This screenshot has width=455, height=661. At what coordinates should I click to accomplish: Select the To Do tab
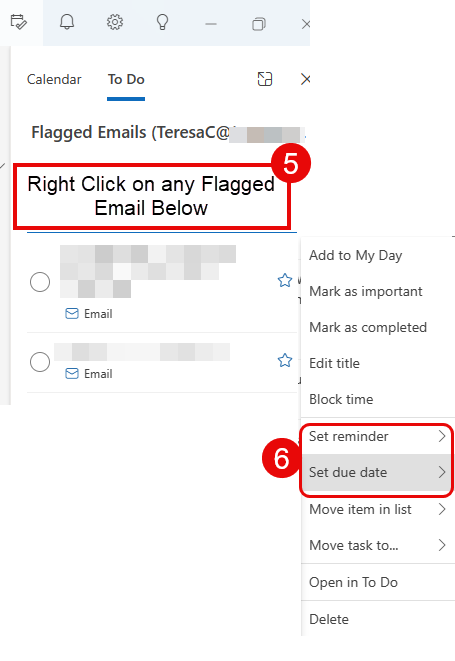click(x=126, y=79)
